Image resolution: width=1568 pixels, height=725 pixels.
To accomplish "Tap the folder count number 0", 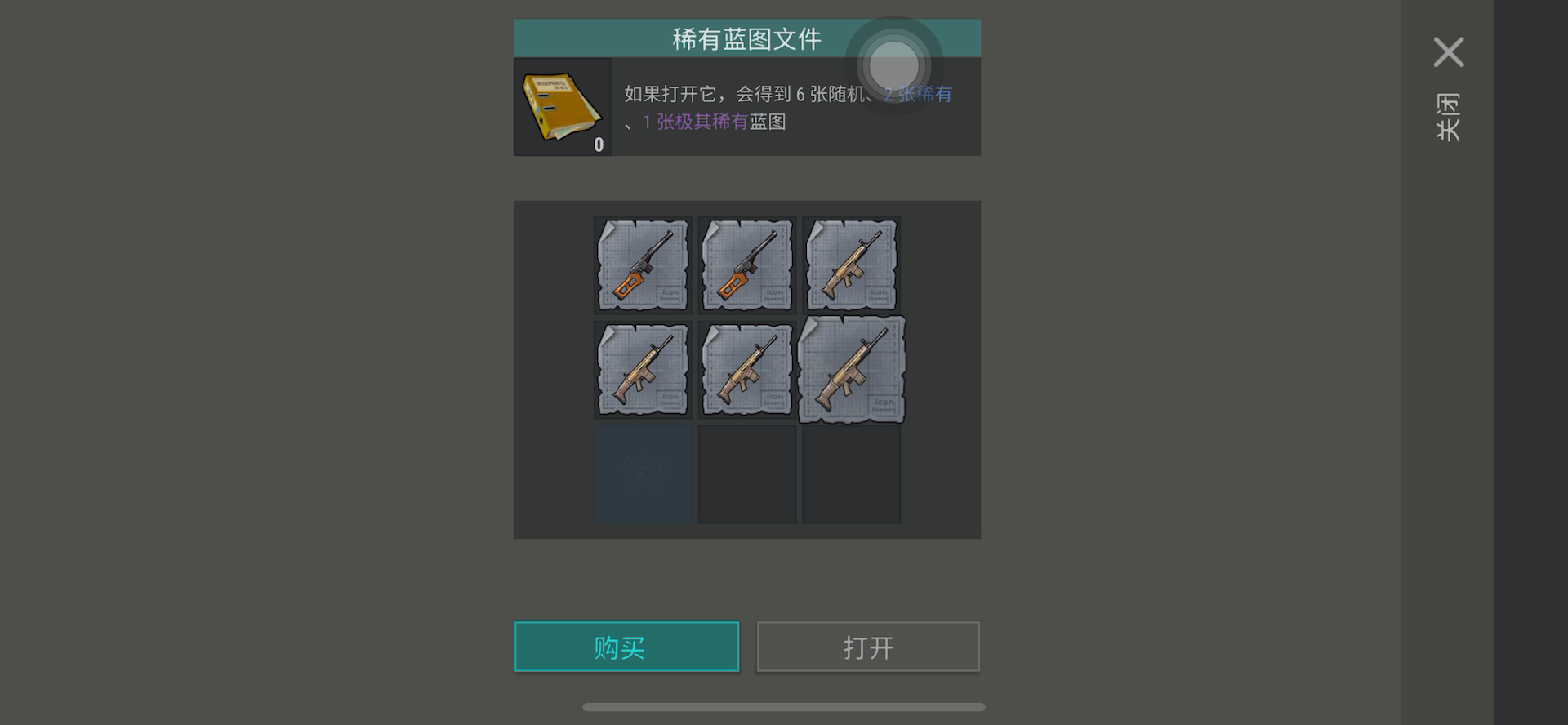I will coord(599,145).
